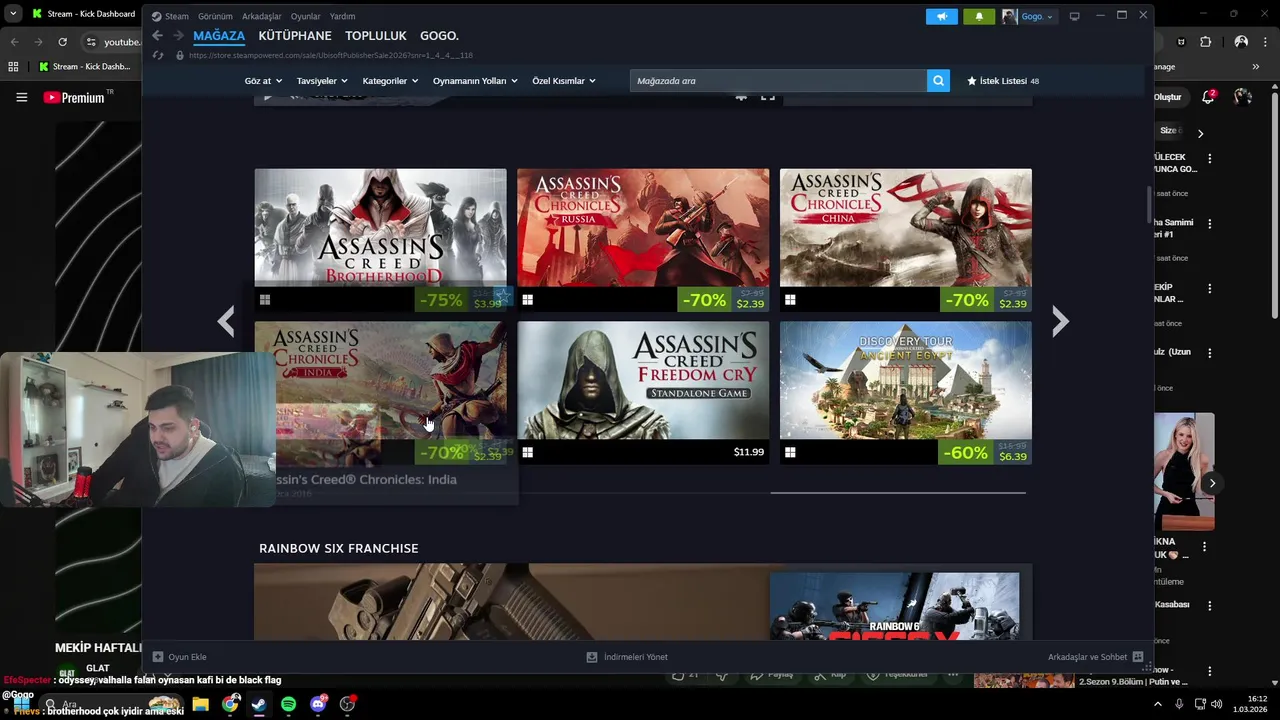Click the YouTube Premium logo
1280x720 pixels.
pyautogui.click(x=75, y=97)
